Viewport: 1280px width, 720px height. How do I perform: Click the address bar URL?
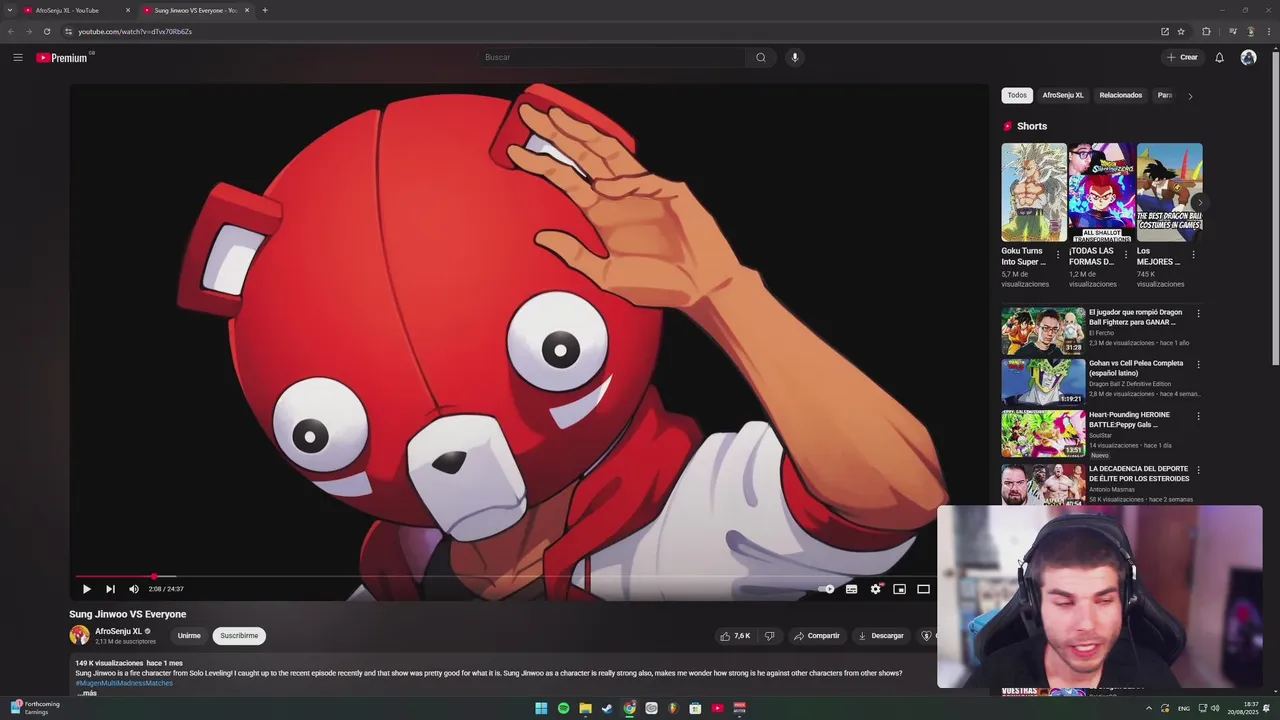point(135,31)
